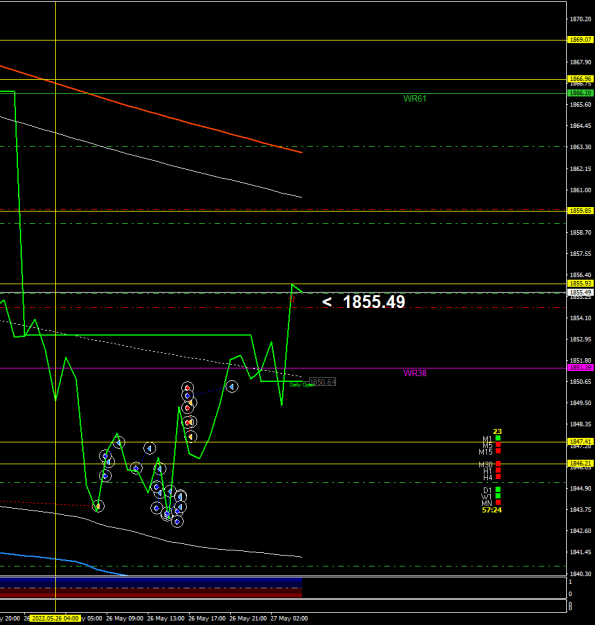Click the 1870.20 price axis label
This screenshot has height=625, width=595.
coord(580,19)
